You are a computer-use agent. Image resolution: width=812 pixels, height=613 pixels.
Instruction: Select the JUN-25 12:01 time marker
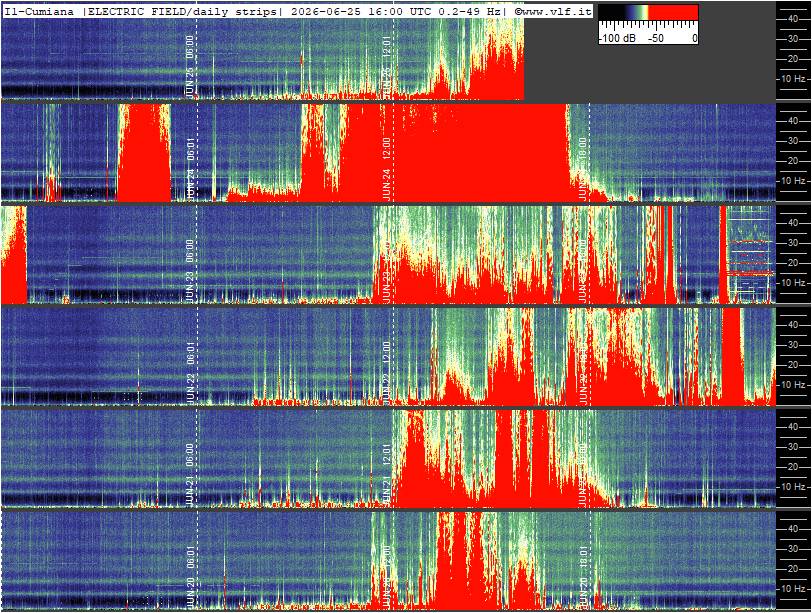click(x=386, y=66)
